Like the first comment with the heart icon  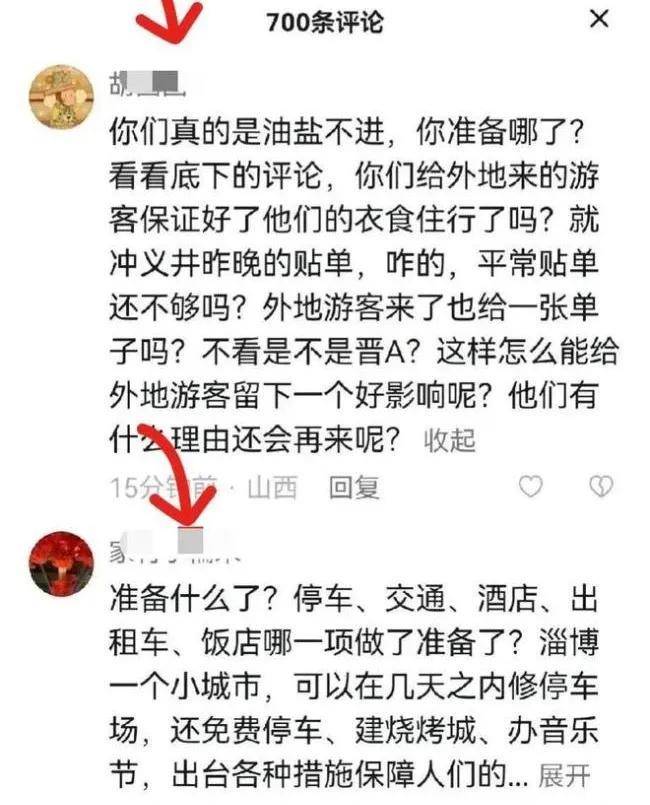(x=530, y=486)
